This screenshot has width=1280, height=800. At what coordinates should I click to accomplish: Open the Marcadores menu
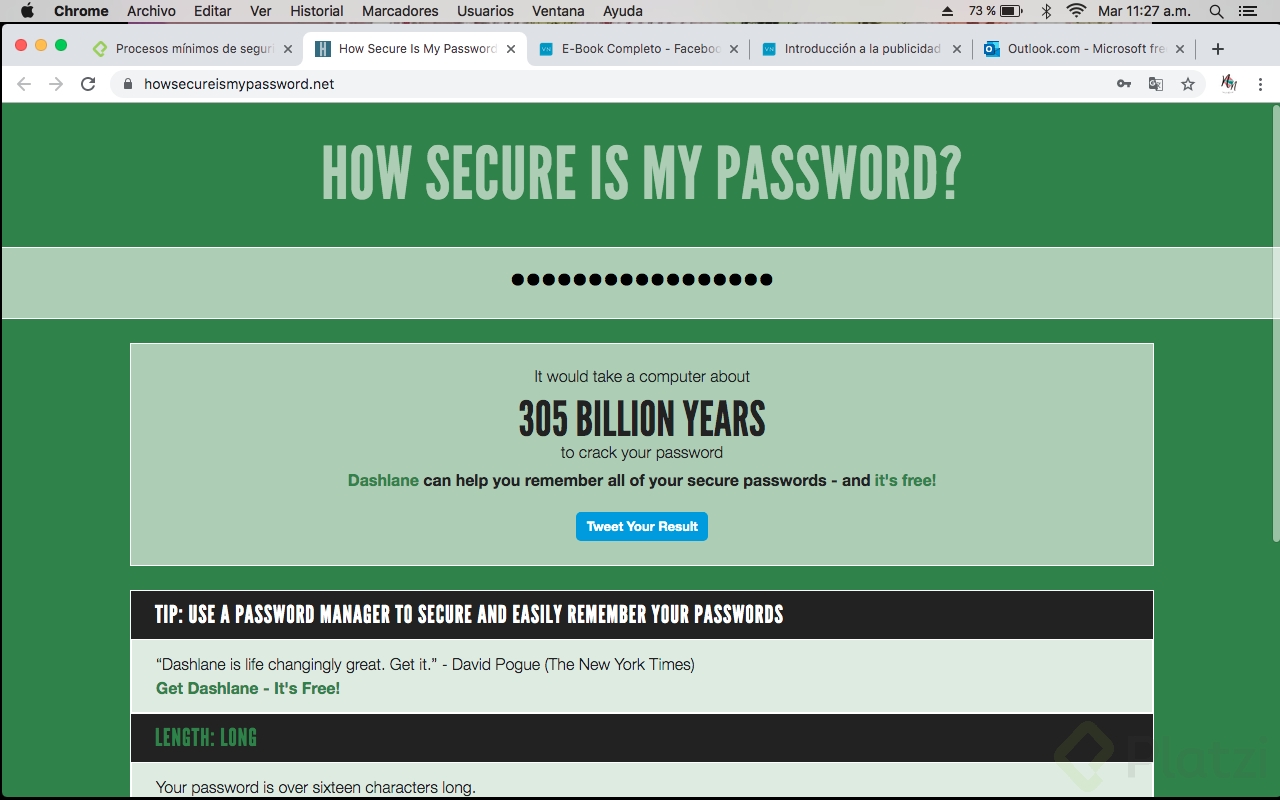pos(400,11)
